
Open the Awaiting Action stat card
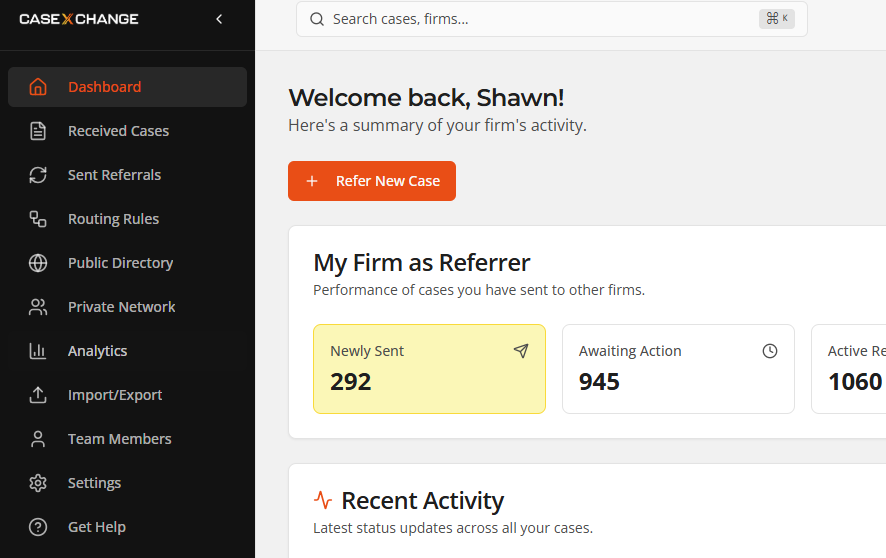678,369
